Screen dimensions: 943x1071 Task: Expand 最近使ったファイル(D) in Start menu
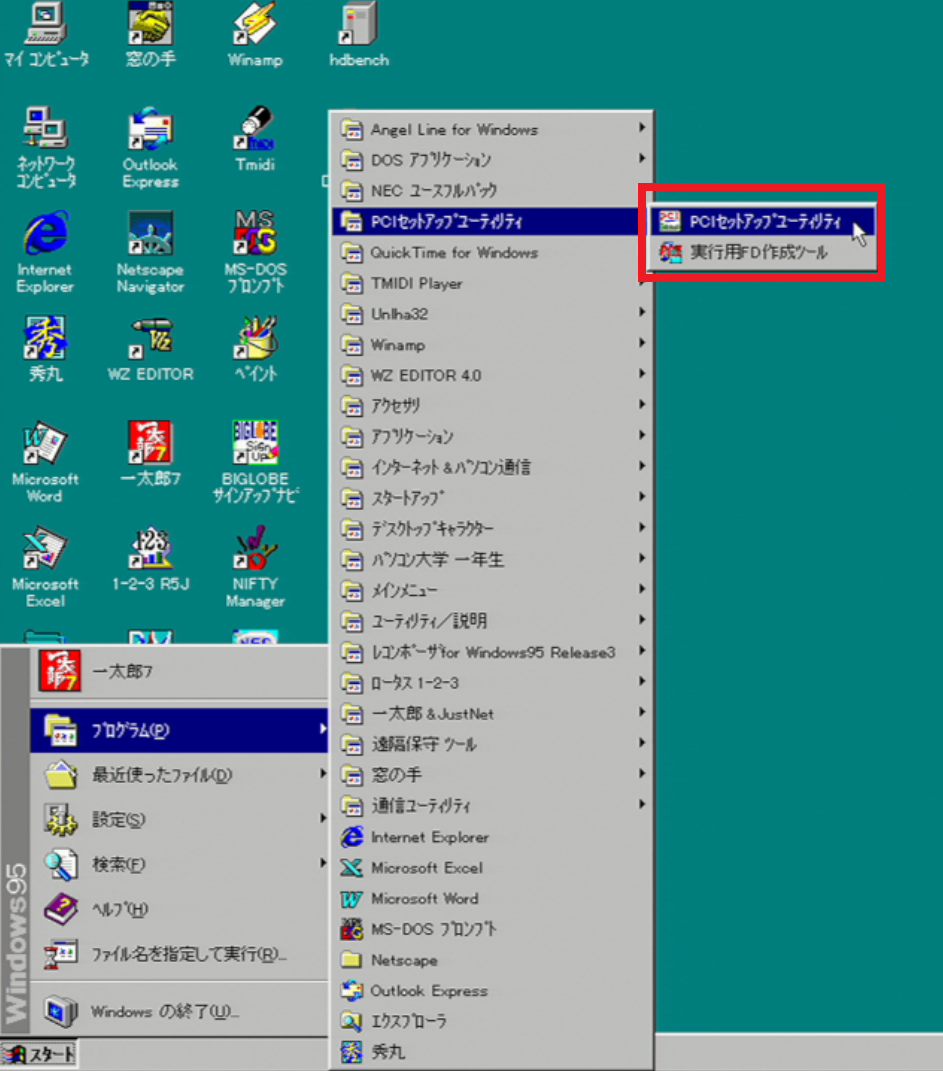[179, 775]
